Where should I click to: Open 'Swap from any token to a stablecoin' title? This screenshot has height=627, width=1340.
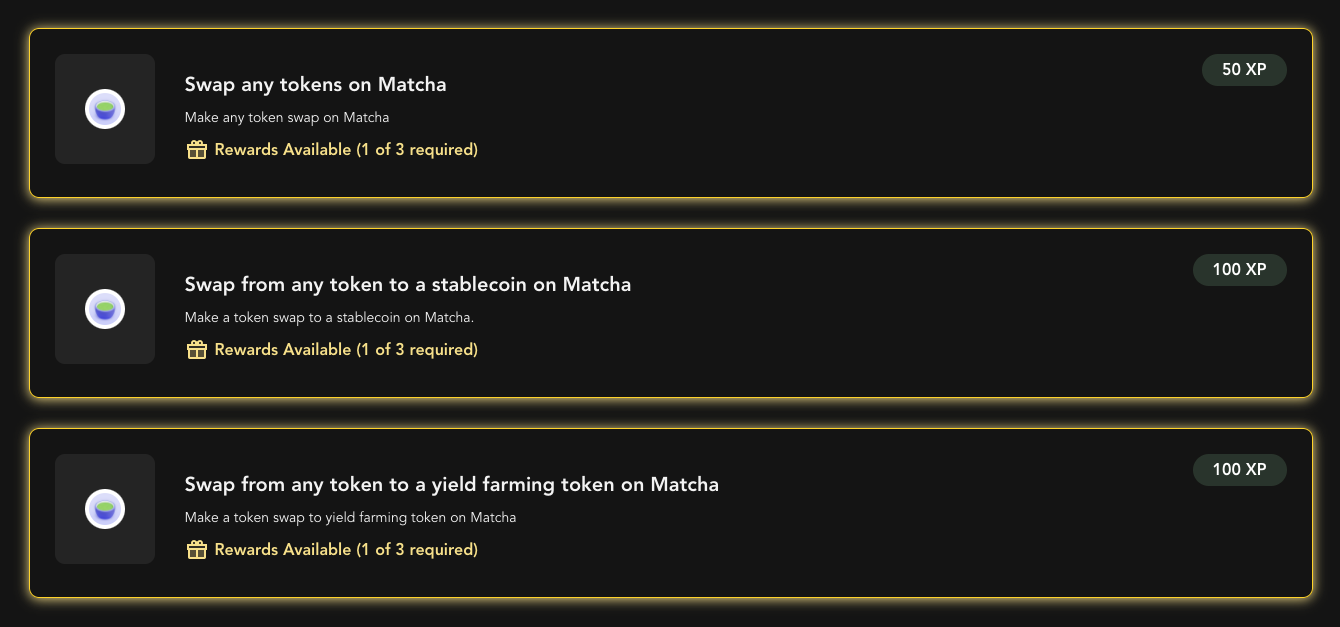408,285
